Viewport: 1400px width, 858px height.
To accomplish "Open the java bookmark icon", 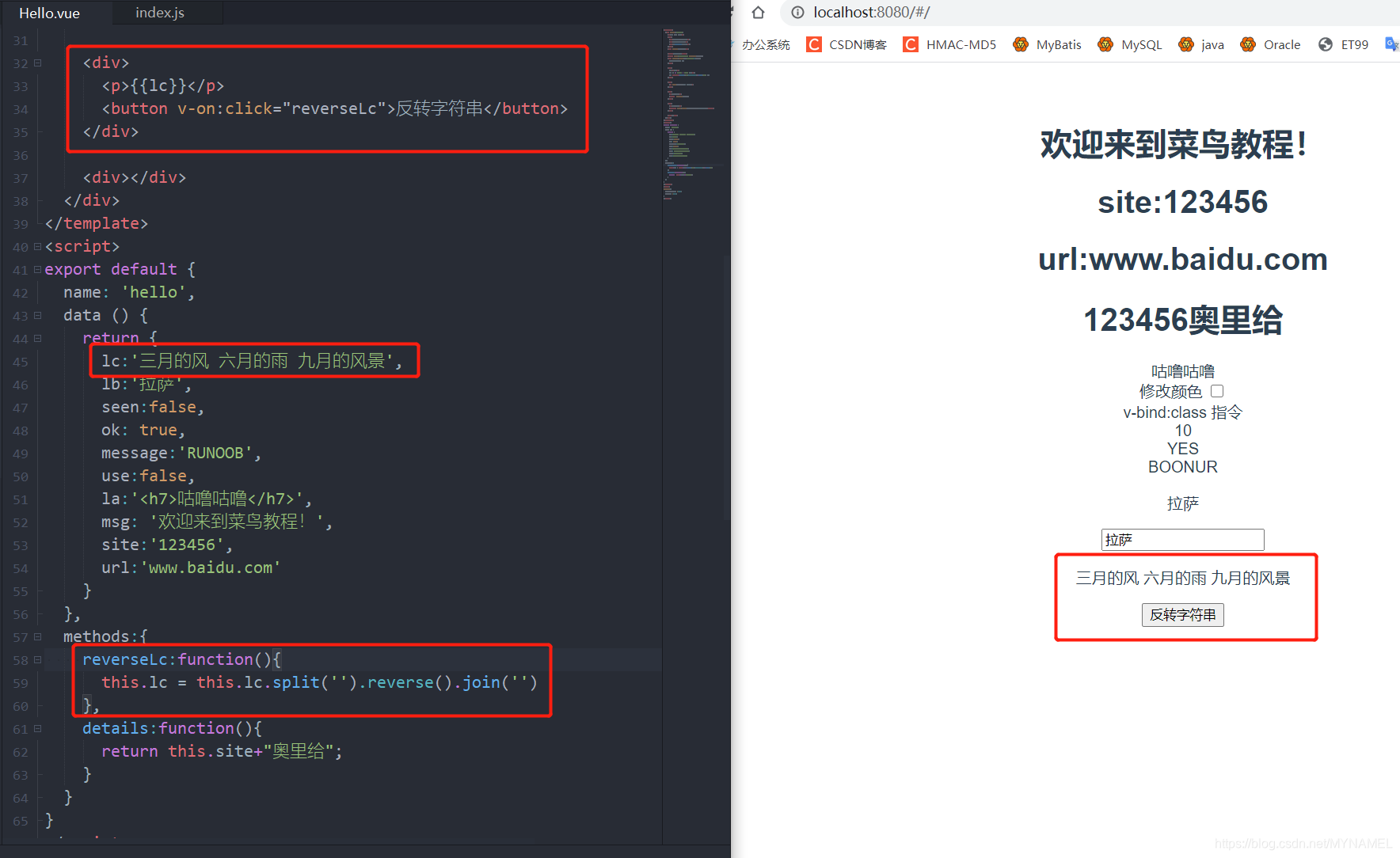I will tap(1186, 44).
